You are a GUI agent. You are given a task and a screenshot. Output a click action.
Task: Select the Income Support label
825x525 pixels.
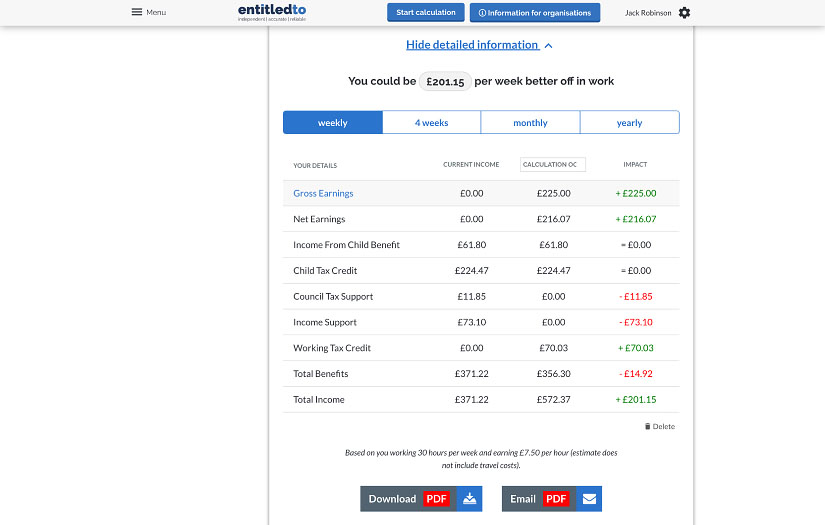[325, 322]
